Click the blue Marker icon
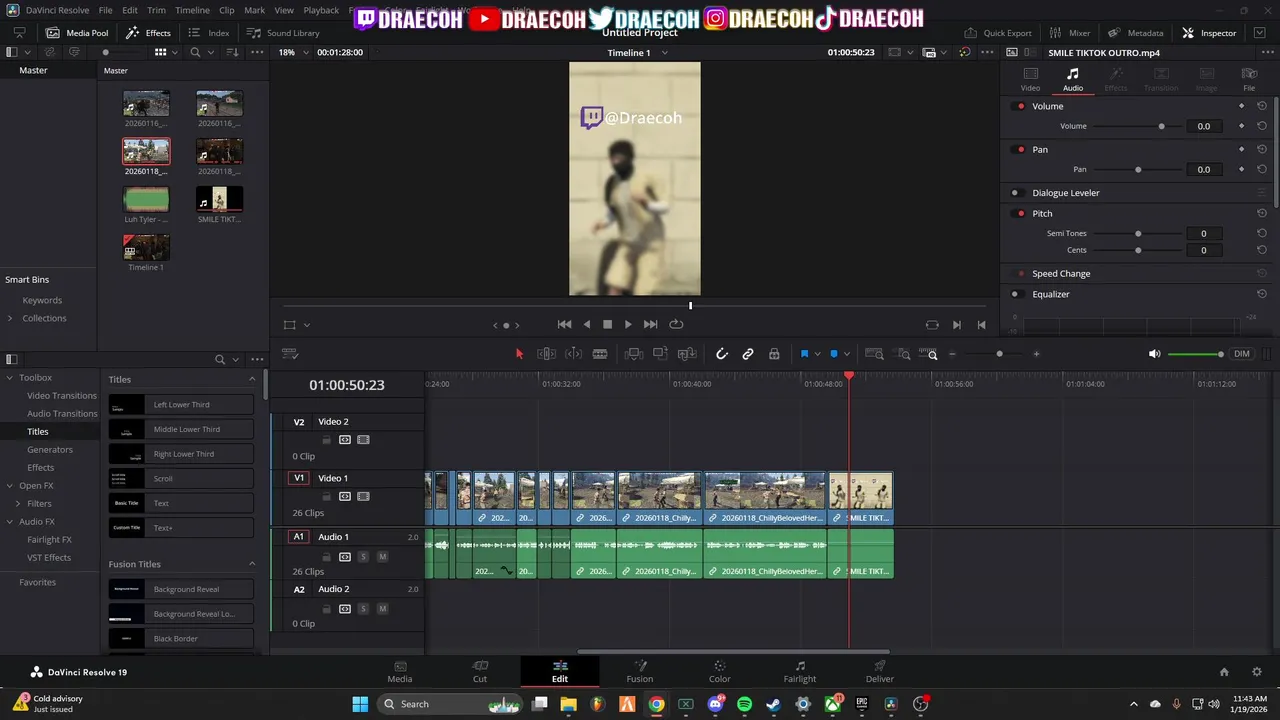This screenshot has width=1280, height=720. click(834, 354)
